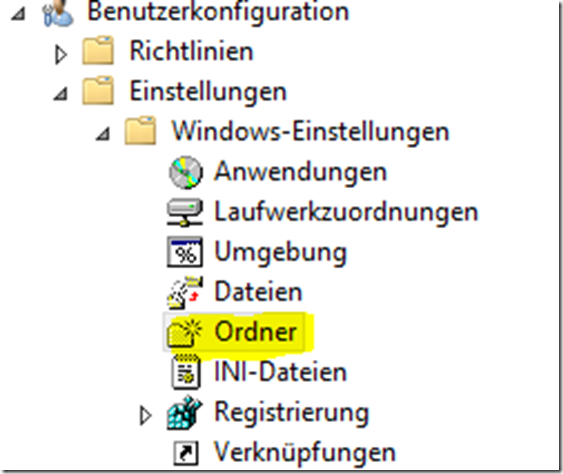Click the INI-Dateien notepad icon

[x=186, y=372]
